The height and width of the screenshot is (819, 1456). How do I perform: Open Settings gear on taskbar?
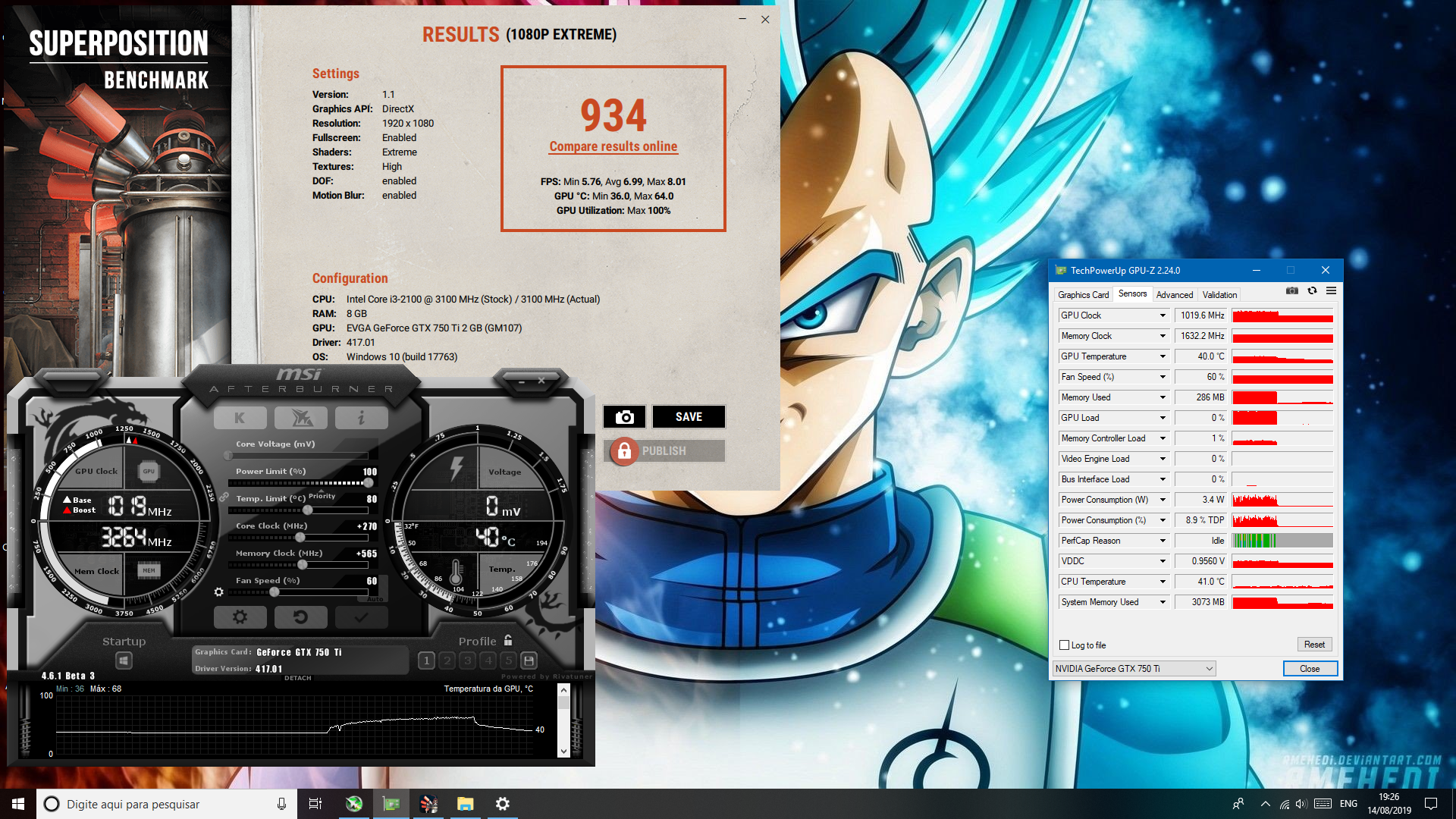coord(503,804)
